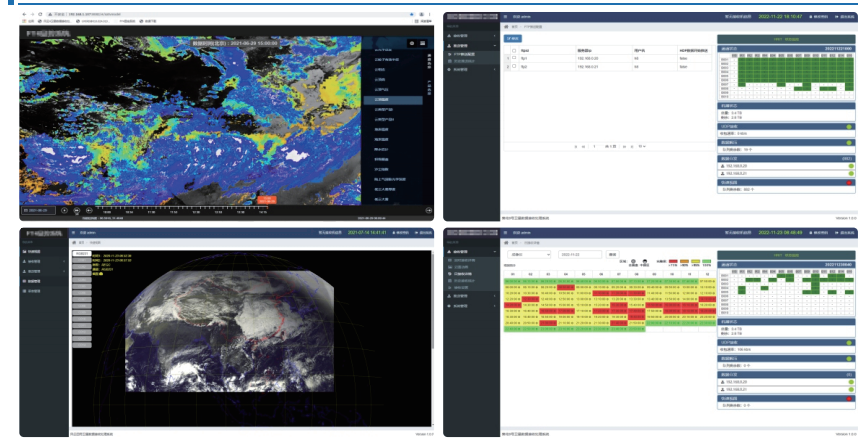Expand second sidebar menu in heatmap window

(472, 296)
